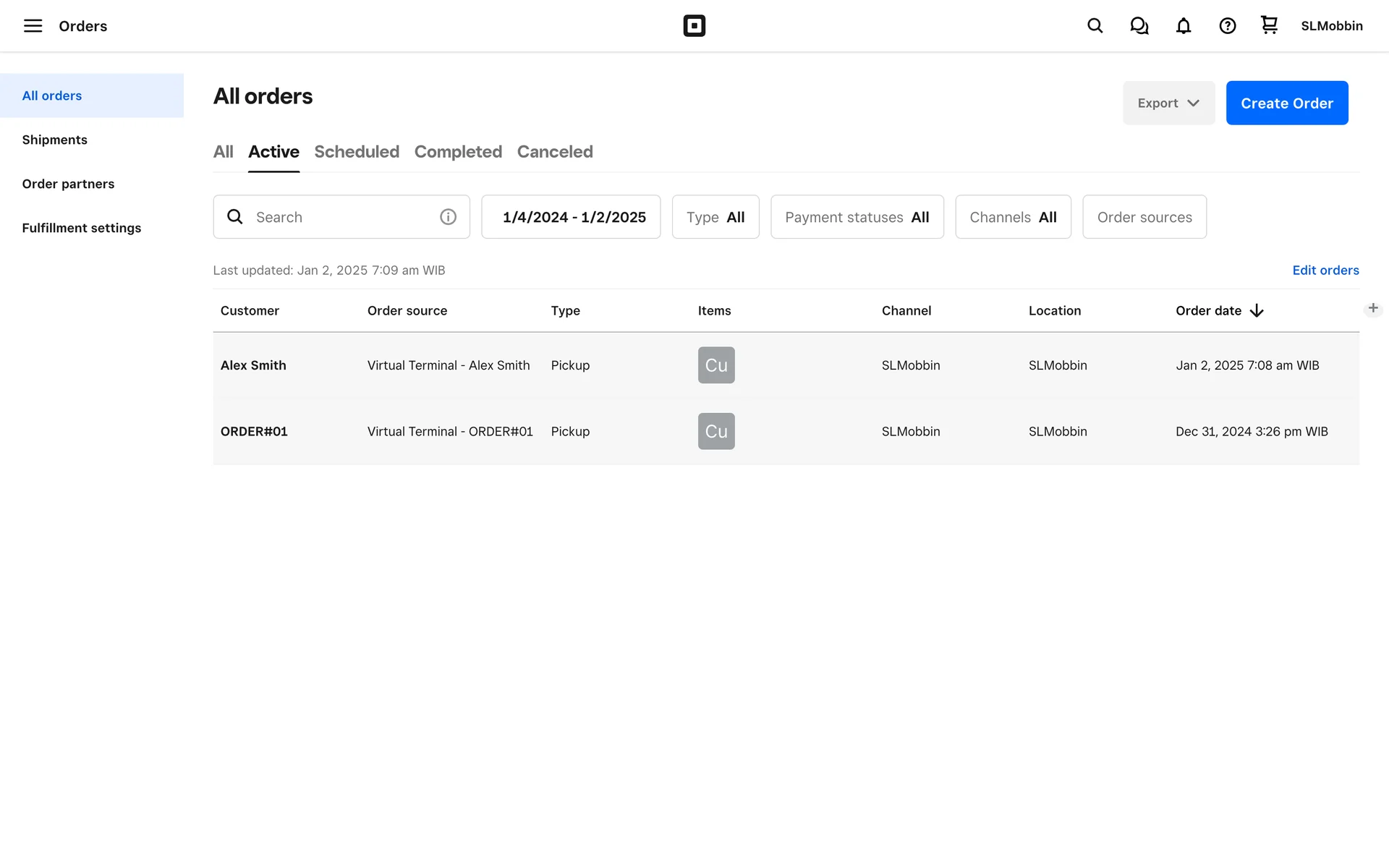Open the shopping cart icon
The image size is (1389, 868).
point(1269,25)
